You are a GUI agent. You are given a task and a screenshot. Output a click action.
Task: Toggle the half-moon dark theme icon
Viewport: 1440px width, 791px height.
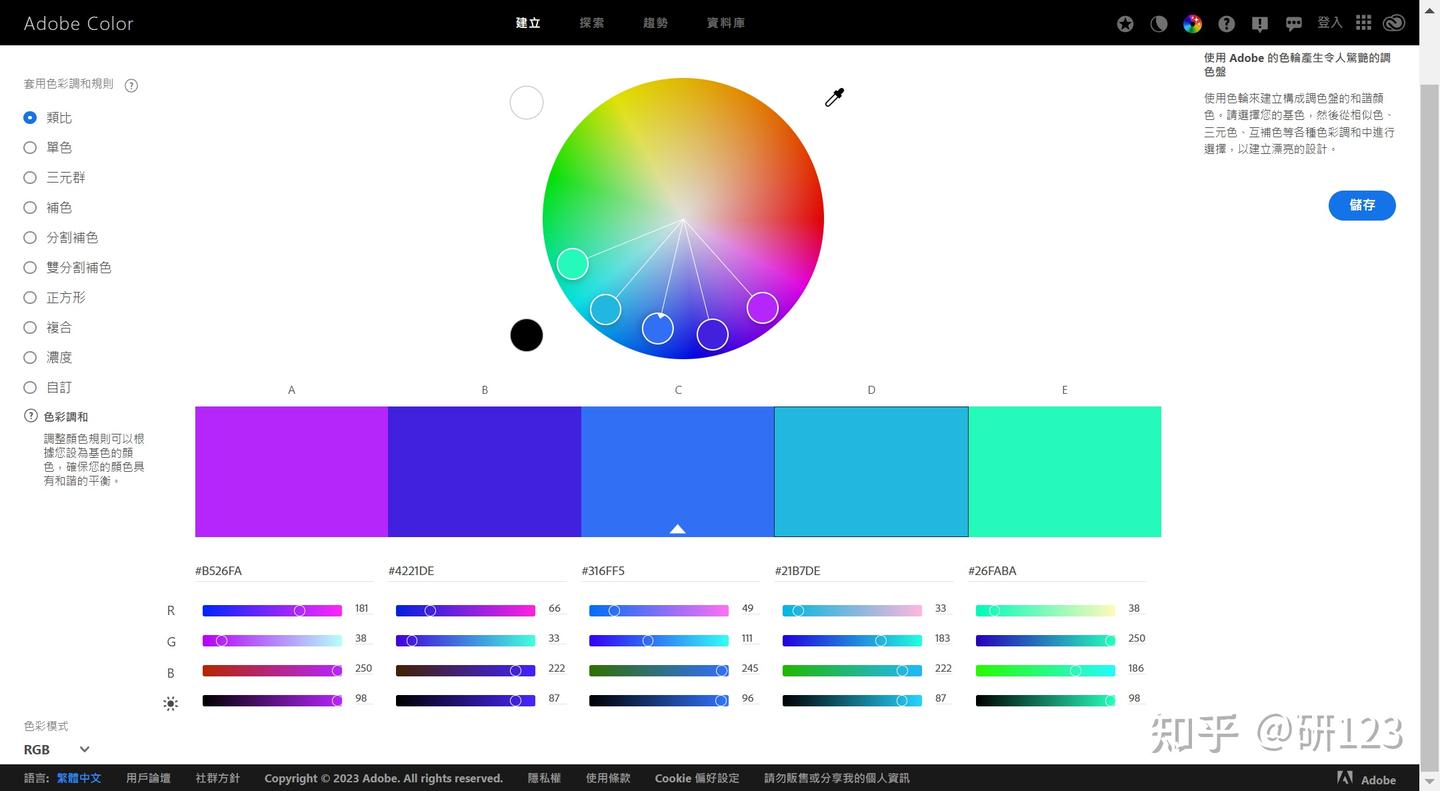click(x=1159, y=24)
